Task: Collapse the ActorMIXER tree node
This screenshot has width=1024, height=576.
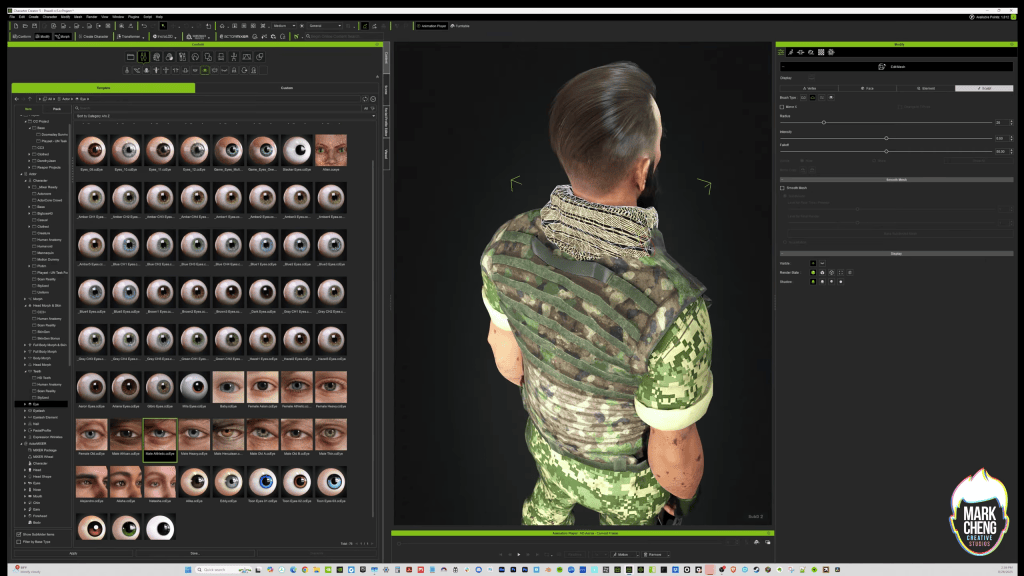Action: tap(22, 443)
